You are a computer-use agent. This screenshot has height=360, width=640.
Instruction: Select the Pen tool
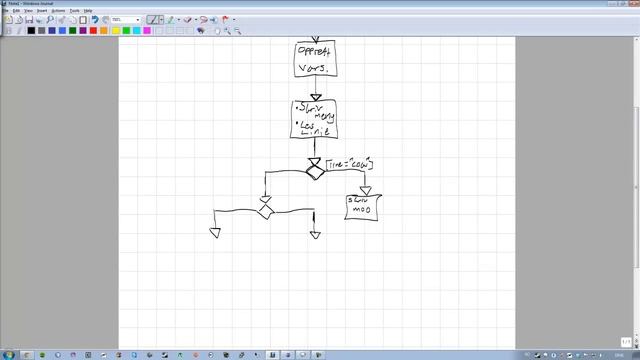(x=152, y=20)
